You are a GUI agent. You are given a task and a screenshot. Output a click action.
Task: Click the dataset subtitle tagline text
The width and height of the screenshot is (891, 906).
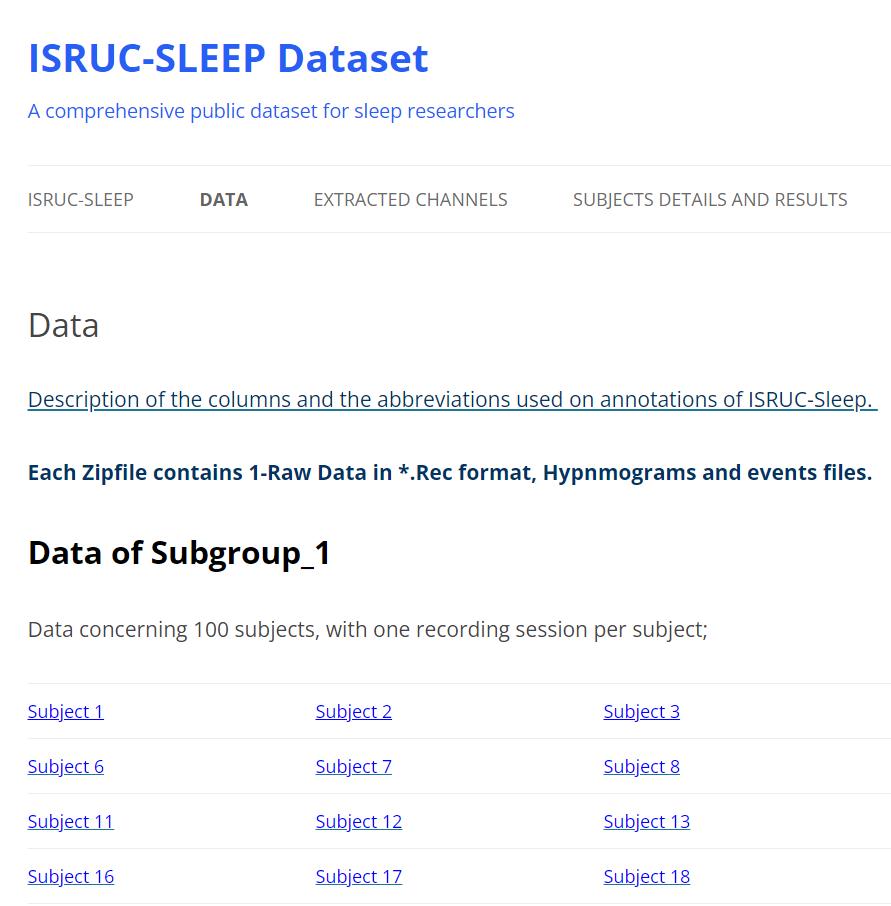click(x=271, y=111)
